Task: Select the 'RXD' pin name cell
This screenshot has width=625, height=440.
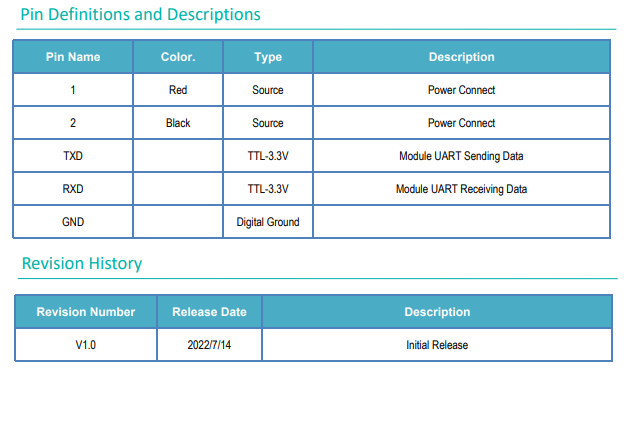Action: click(x=73, y=189)
